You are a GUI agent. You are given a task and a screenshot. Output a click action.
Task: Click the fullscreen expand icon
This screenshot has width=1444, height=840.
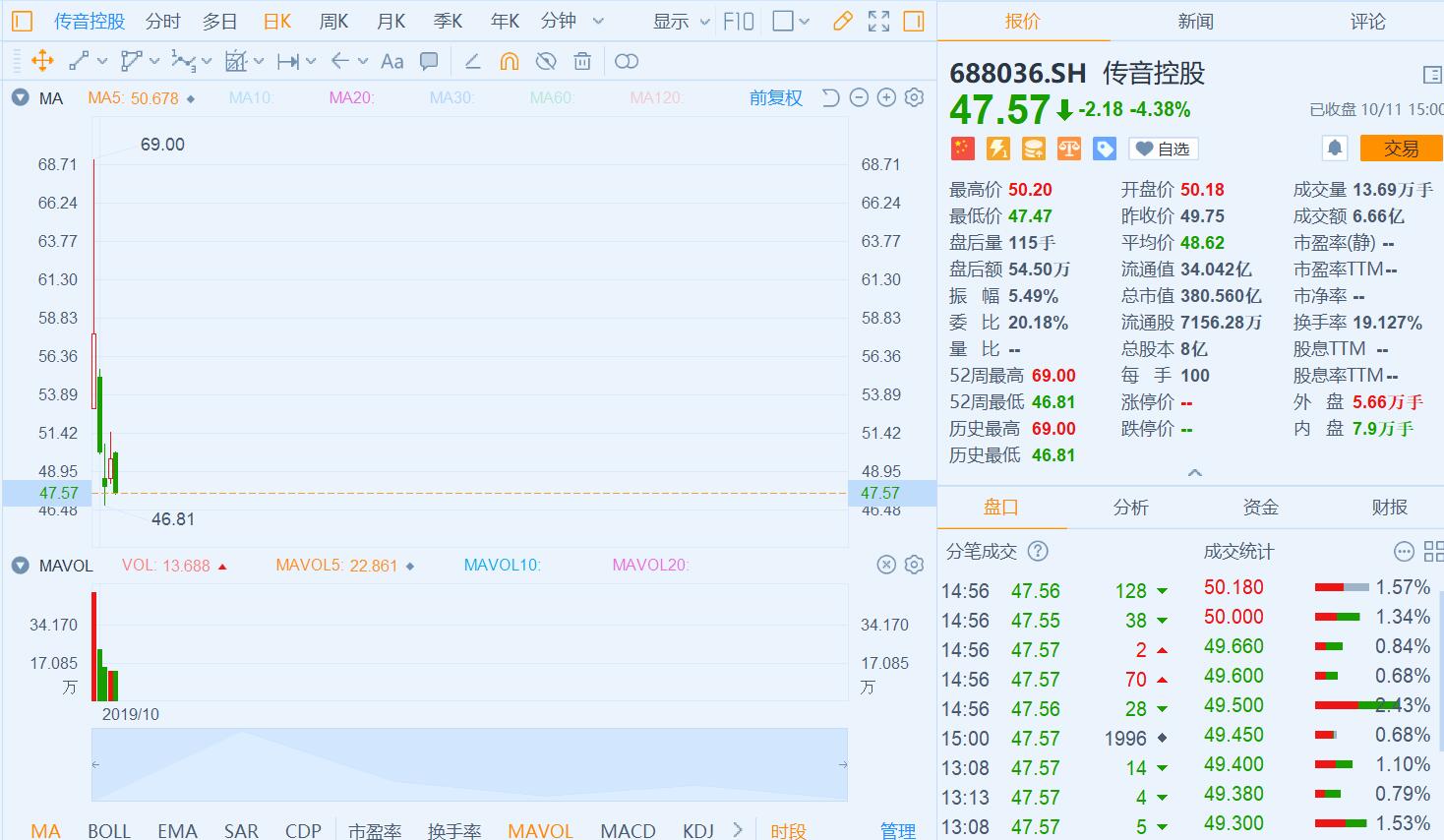878,21
